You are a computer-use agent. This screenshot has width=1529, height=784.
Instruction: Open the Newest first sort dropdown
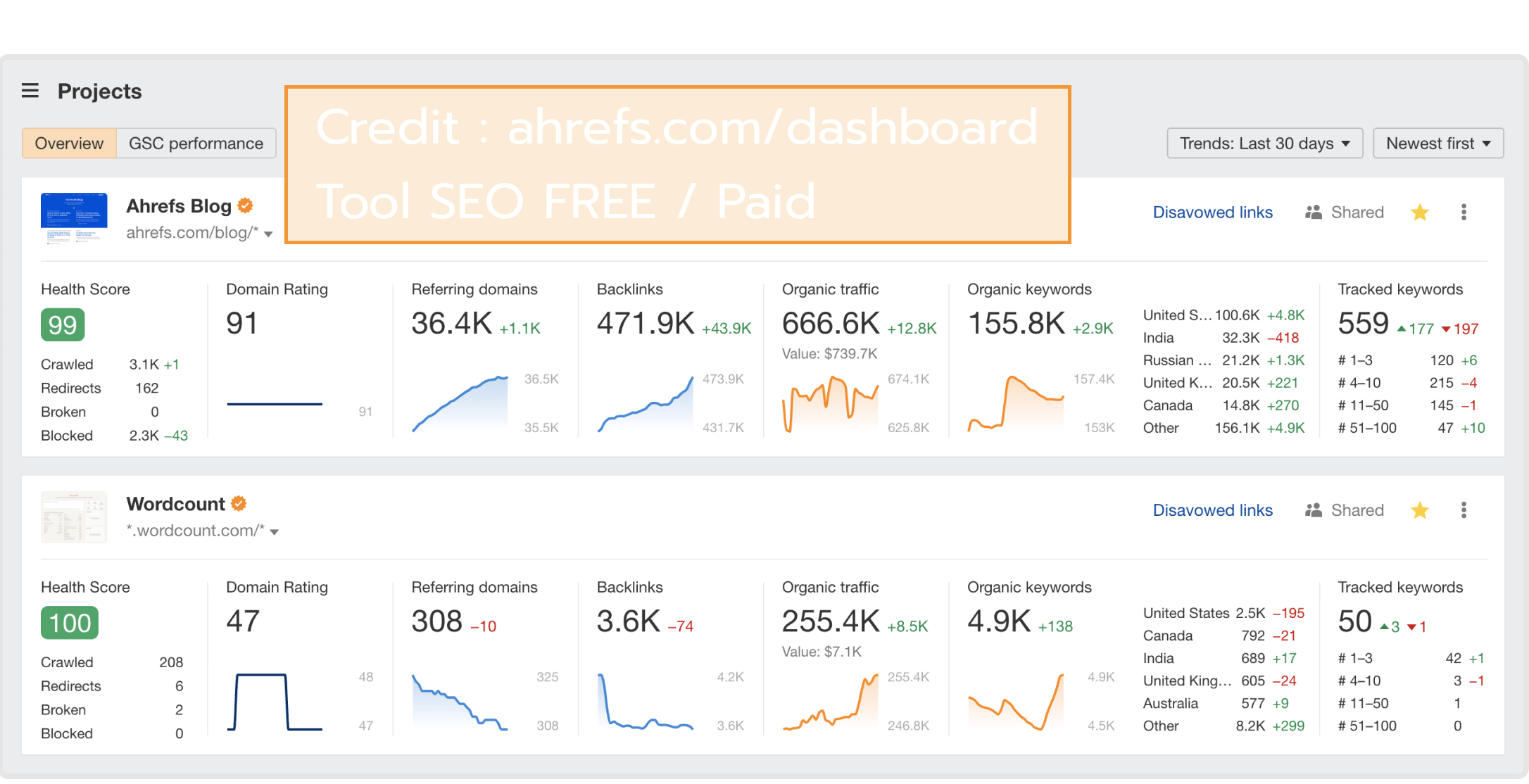1437,144
